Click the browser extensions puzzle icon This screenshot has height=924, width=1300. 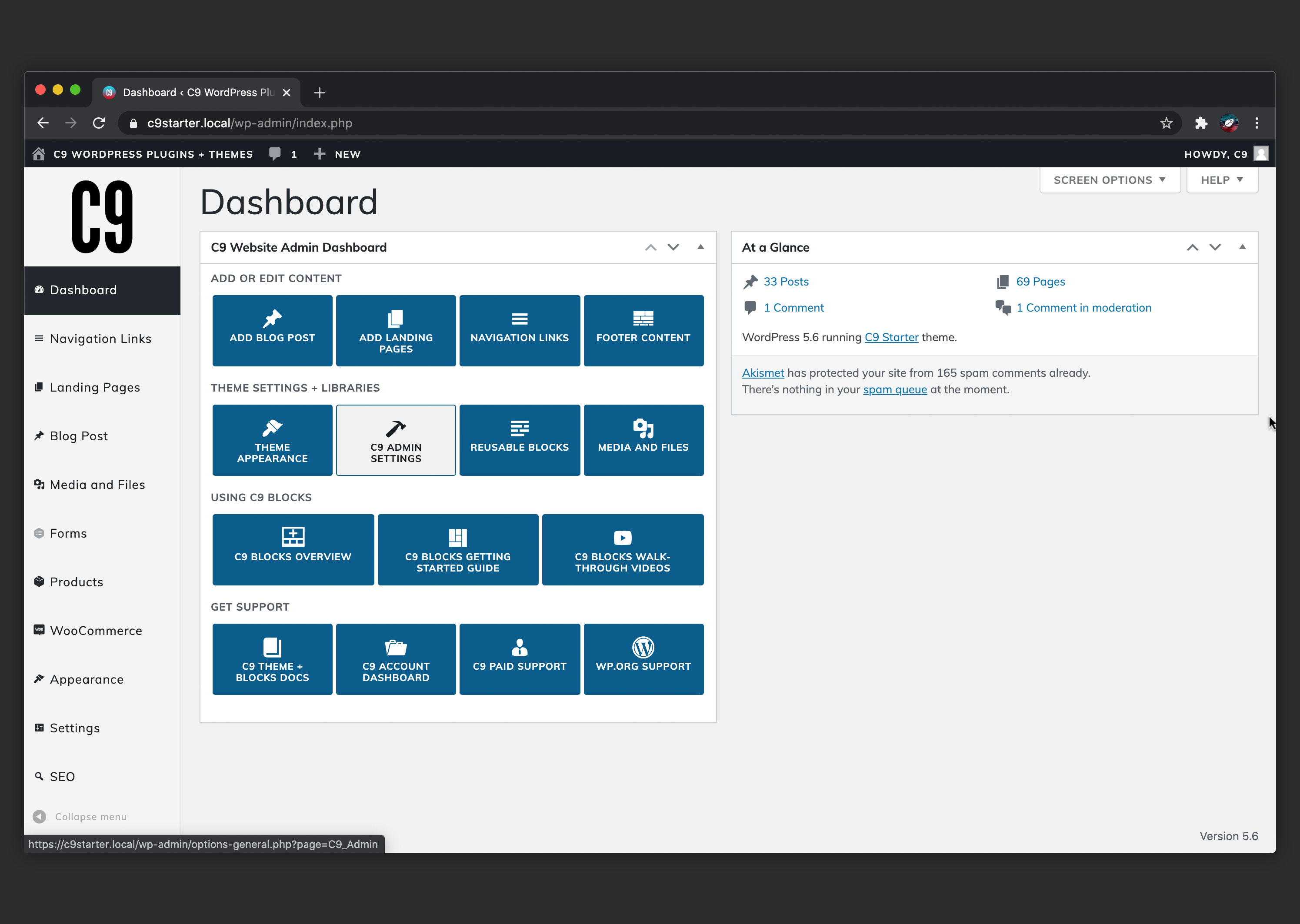pos(1201,123)
